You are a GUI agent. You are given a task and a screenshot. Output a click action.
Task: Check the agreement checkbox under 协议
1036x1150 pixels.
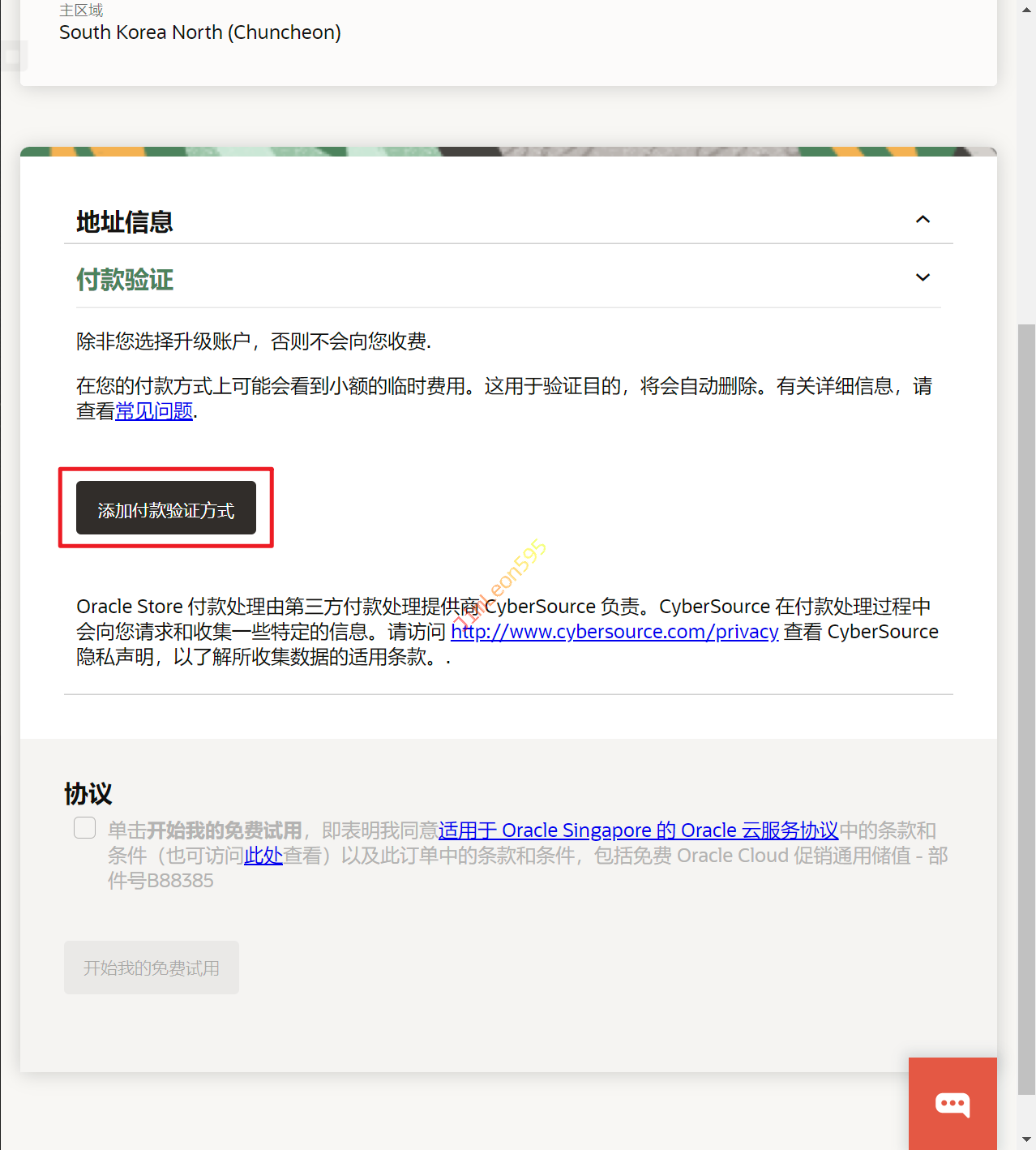tap(85, 828)
